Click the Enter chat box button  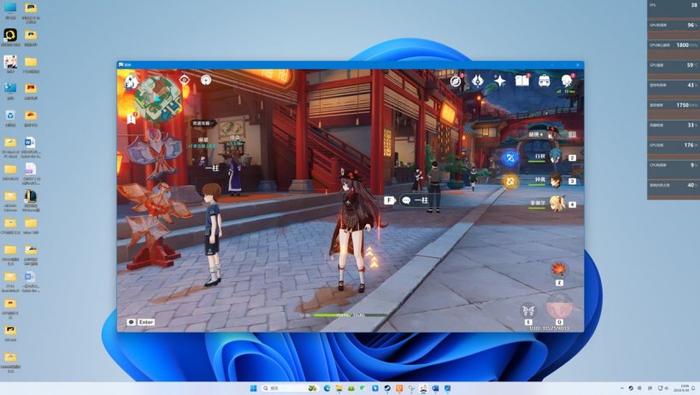click(141, 322)
